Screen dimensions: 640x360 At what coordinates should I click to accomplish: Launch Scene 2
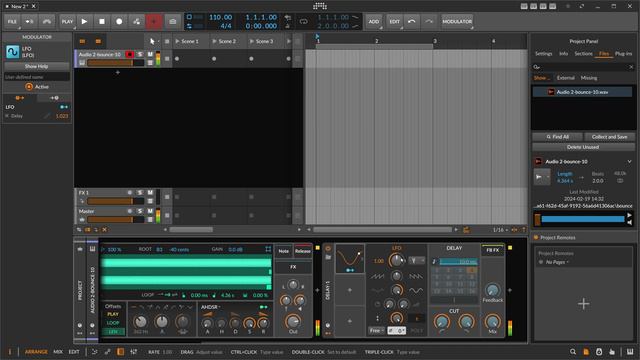coord(215,41)
